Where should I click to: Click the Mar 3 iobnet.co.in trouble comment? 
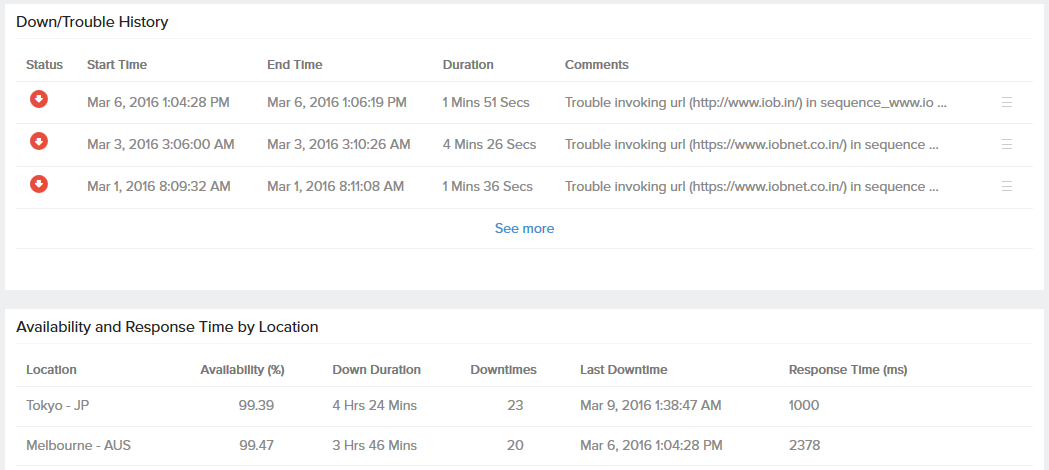(x=751, y=145)
